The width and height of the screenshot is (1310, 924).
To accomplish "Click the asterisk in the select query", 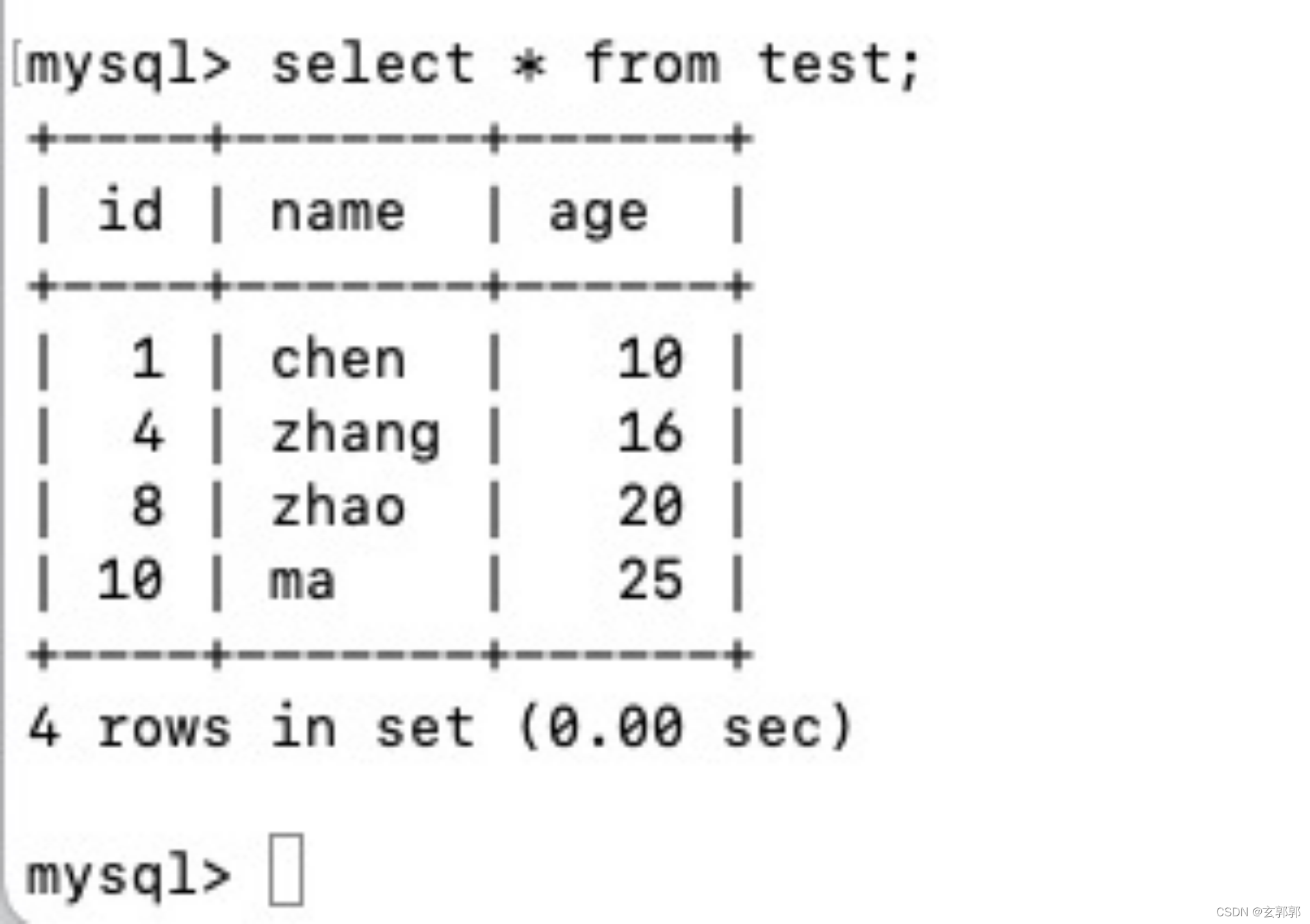I will coord(529,65).
